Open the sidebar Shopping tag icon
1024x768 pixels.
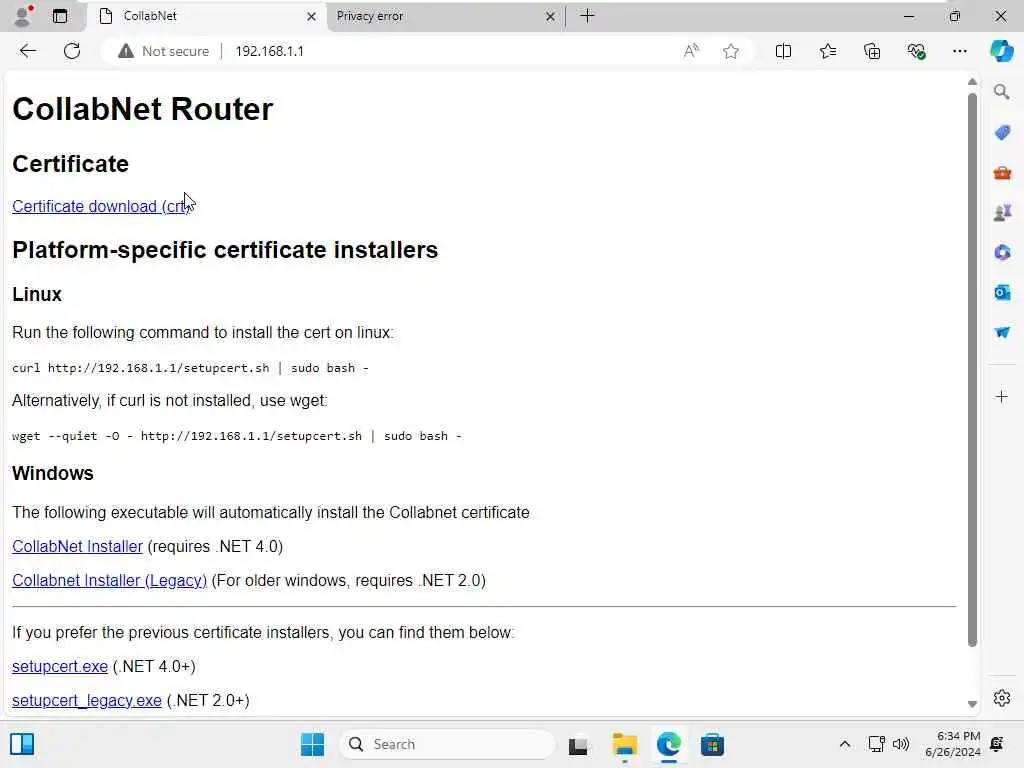point(1002,133)
